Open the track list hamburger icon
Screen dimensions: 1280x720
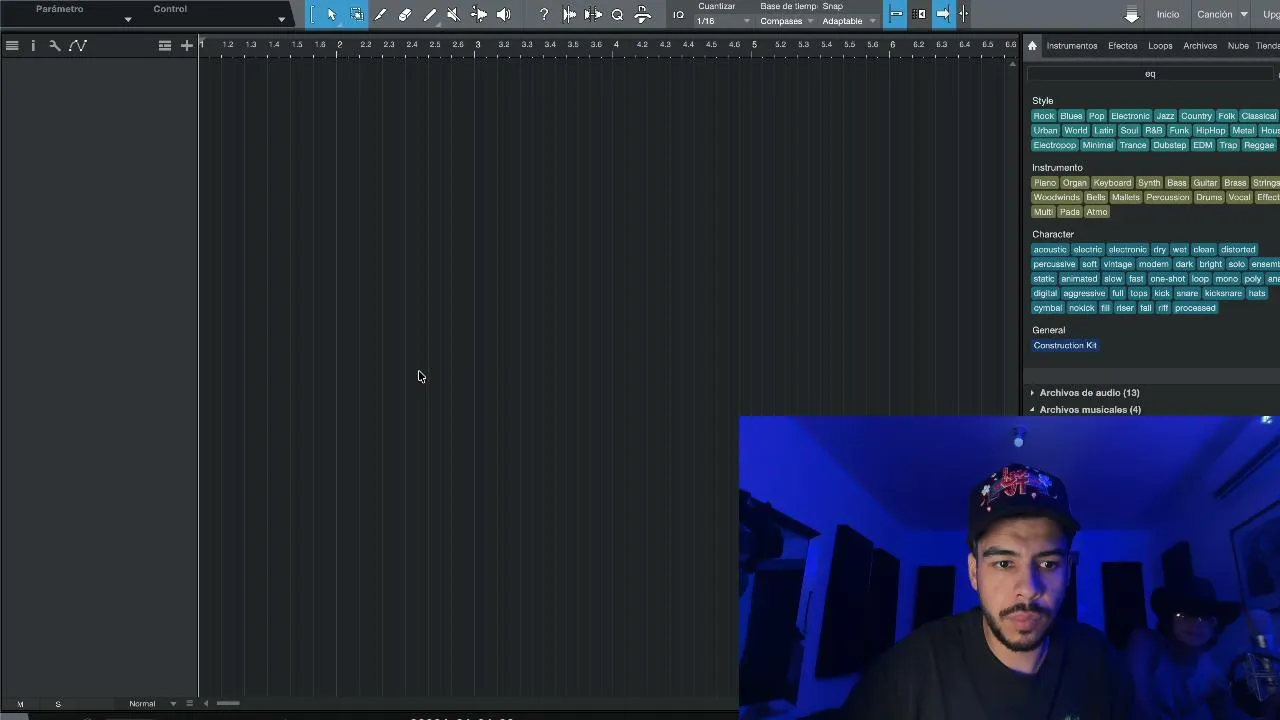point(12,45)
